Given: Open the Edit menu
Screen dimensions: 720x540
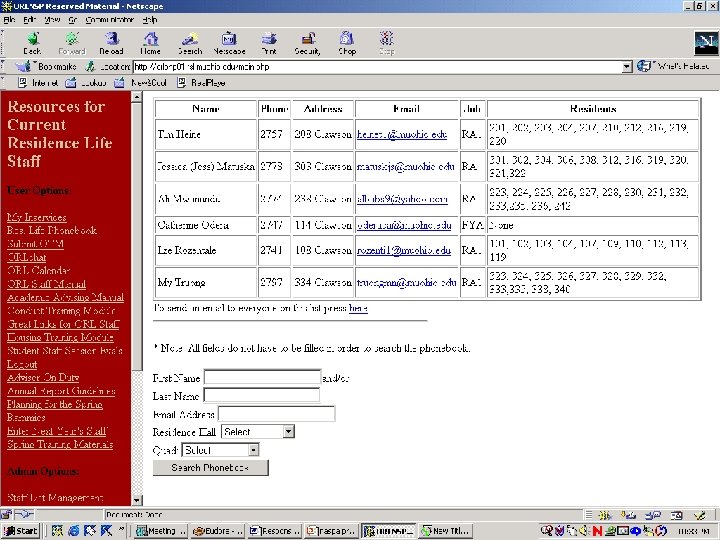Looking at the screenshot, I should (x=29, y=19).
